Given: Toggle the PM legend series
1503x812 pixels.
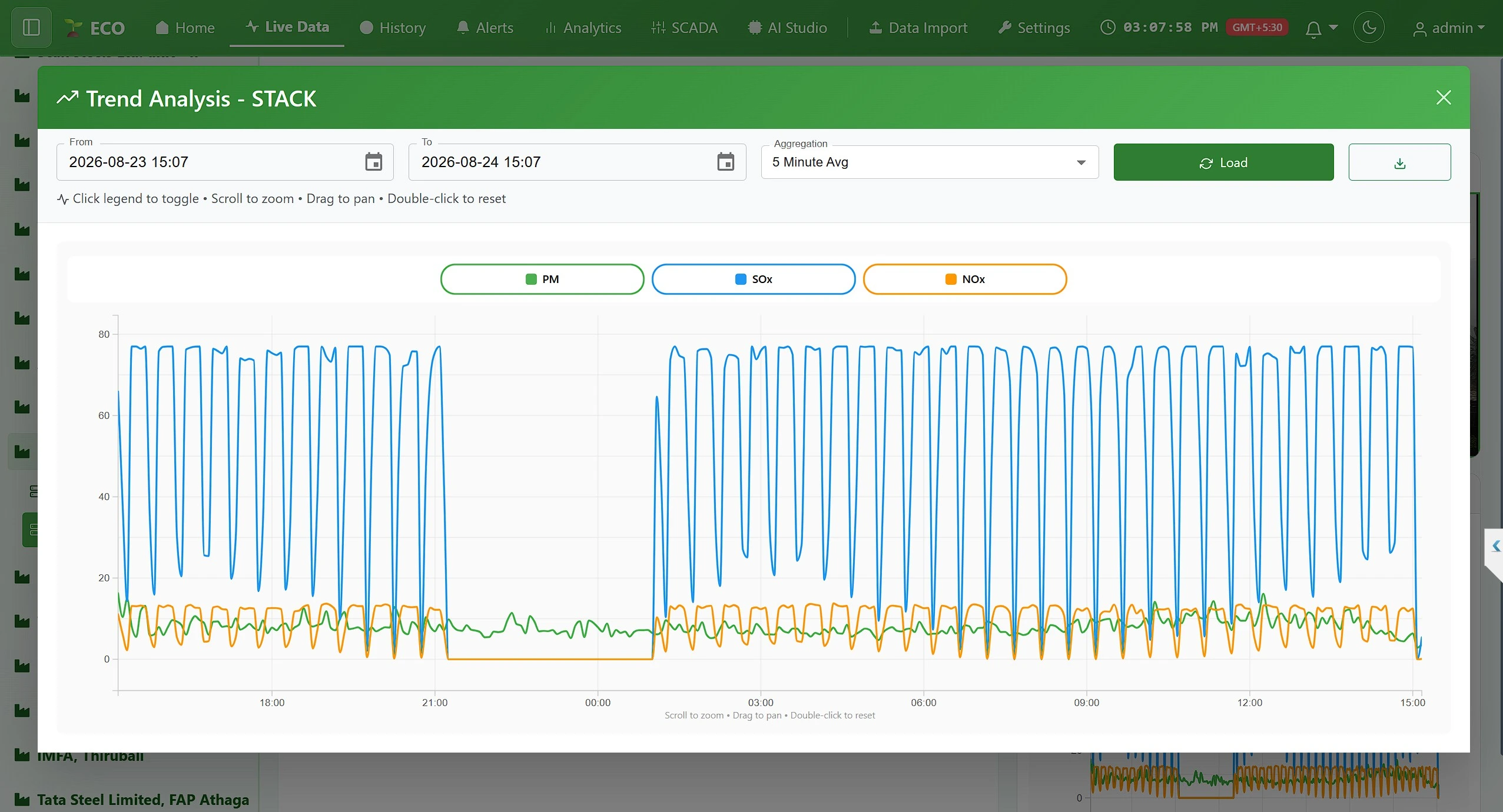Looking at the screenshot, I should tap(542, 279).
